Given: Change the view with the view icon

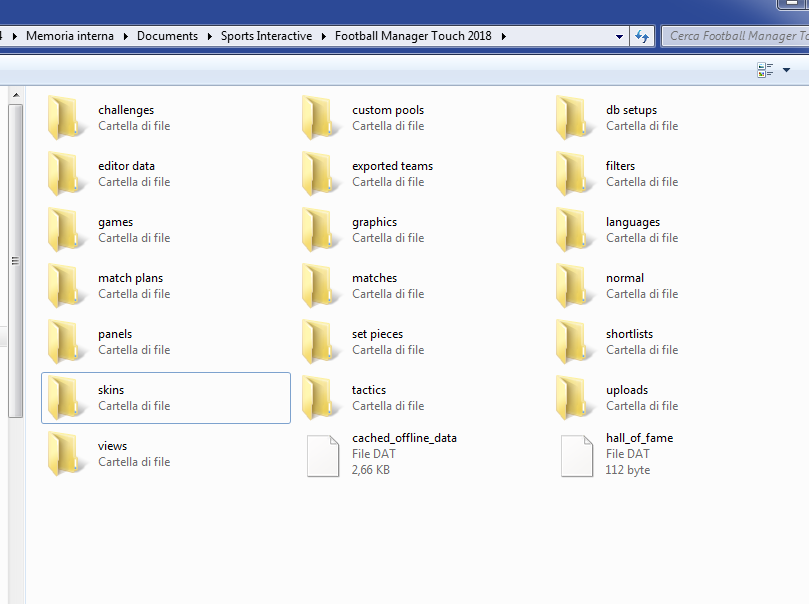Looking at the screenshot, I should click(x=765, y=70).
